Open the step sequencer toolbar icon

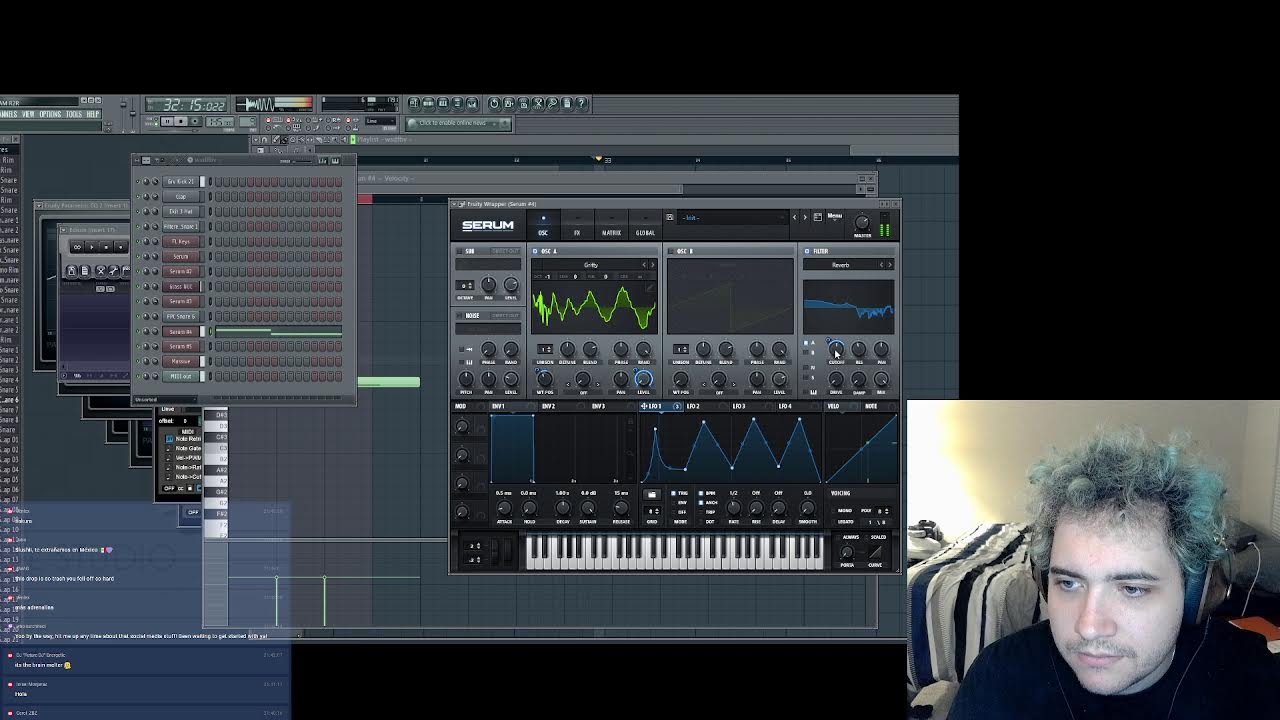pyautogui.click(x=427, y=103)
